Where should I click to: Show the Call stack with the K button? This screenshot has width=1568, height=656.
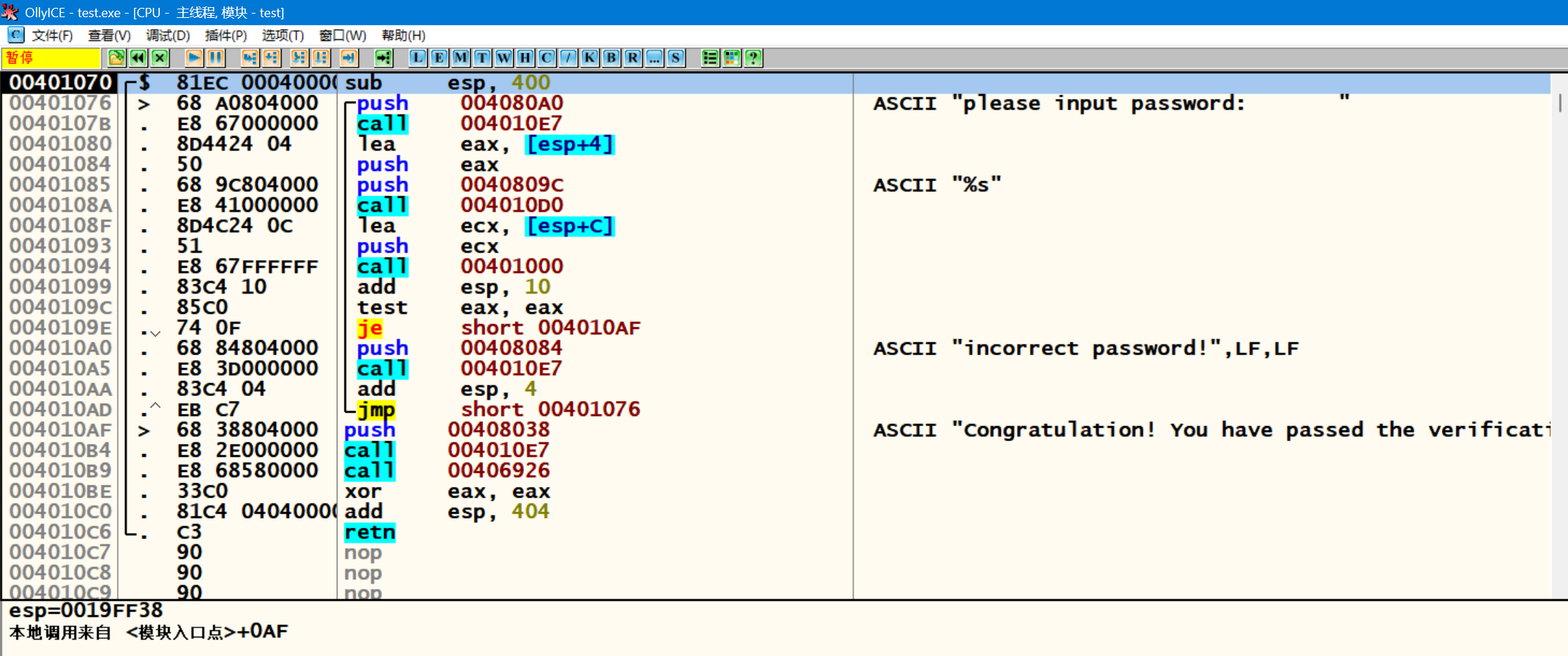[590, 58]
